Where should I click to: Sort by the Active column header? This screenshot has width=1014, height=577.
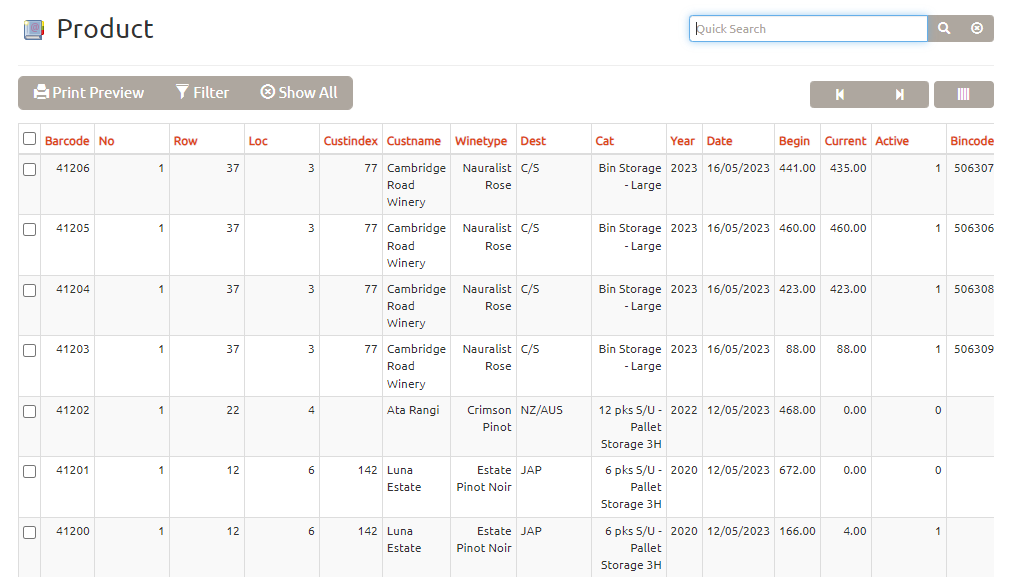click(892, 141)
